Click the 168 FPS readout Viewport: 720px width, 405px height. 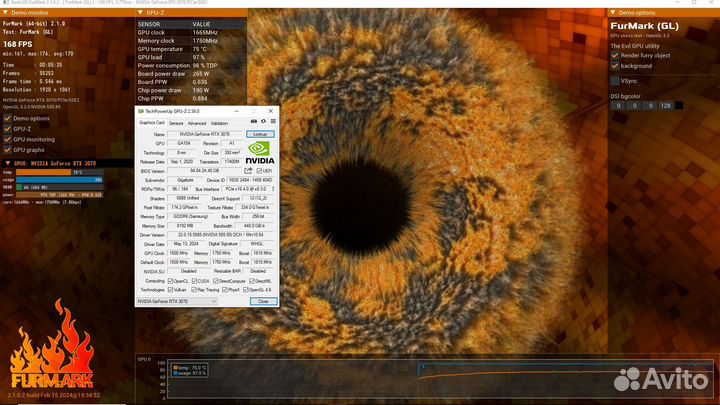click(18, 45)
